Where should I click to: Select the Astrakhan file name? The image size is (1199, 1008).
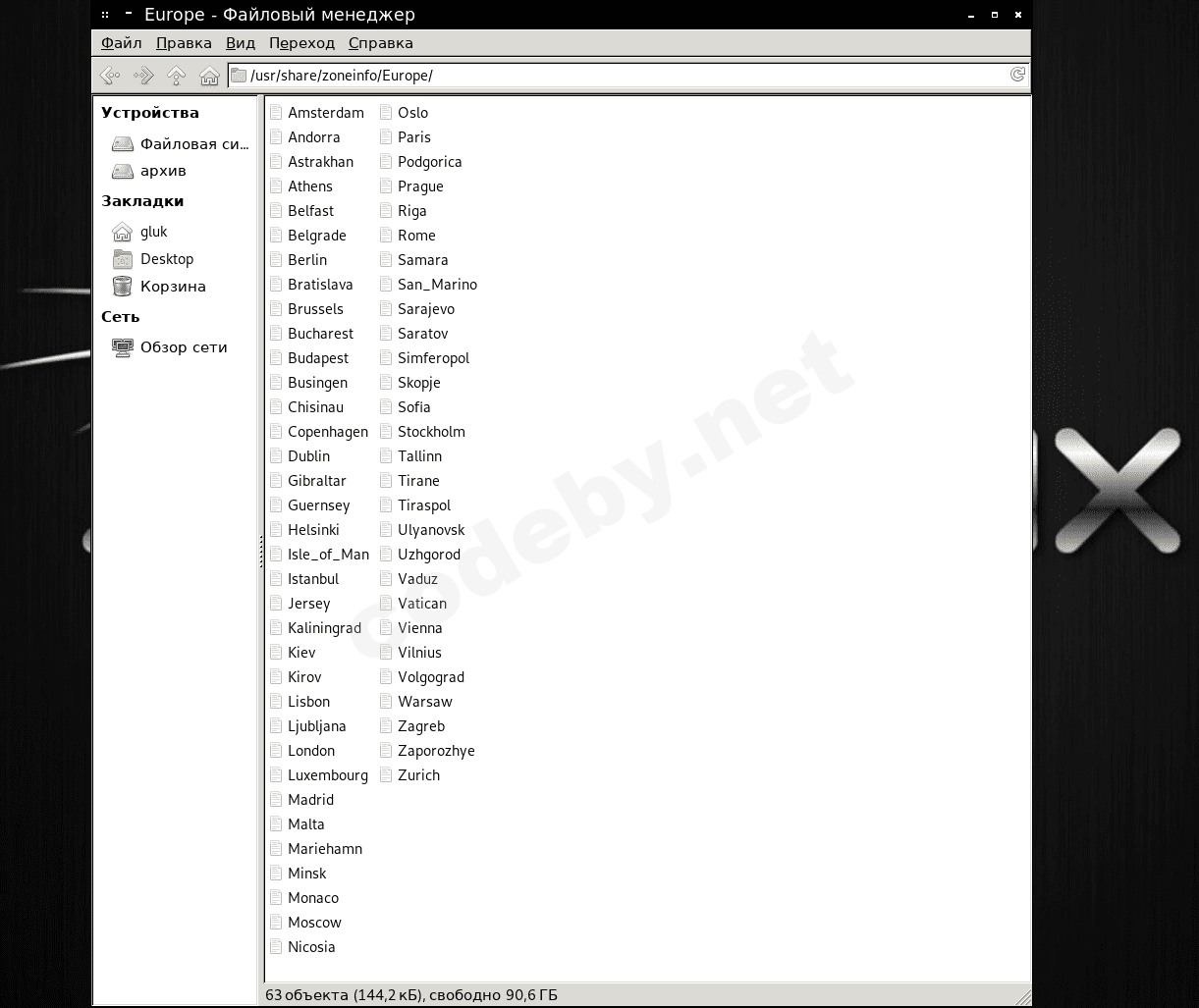tap(321, 162)
